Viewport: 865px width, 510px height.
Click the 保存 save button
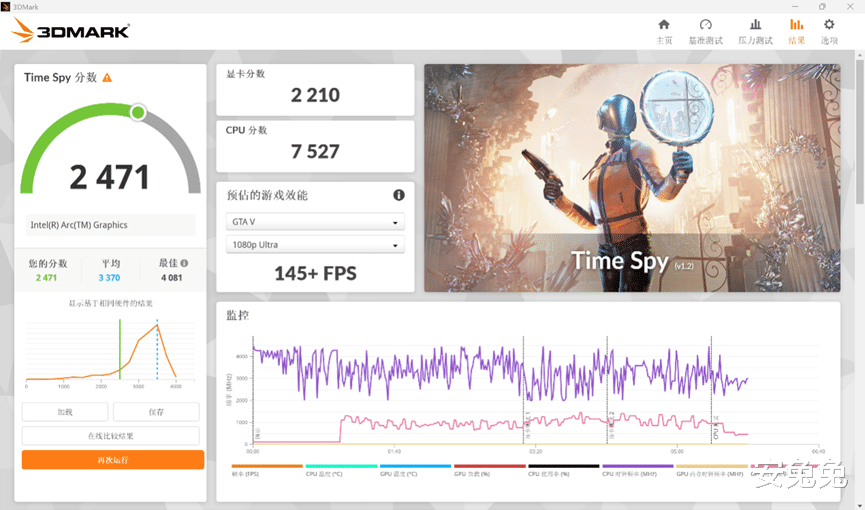(156, 412)
